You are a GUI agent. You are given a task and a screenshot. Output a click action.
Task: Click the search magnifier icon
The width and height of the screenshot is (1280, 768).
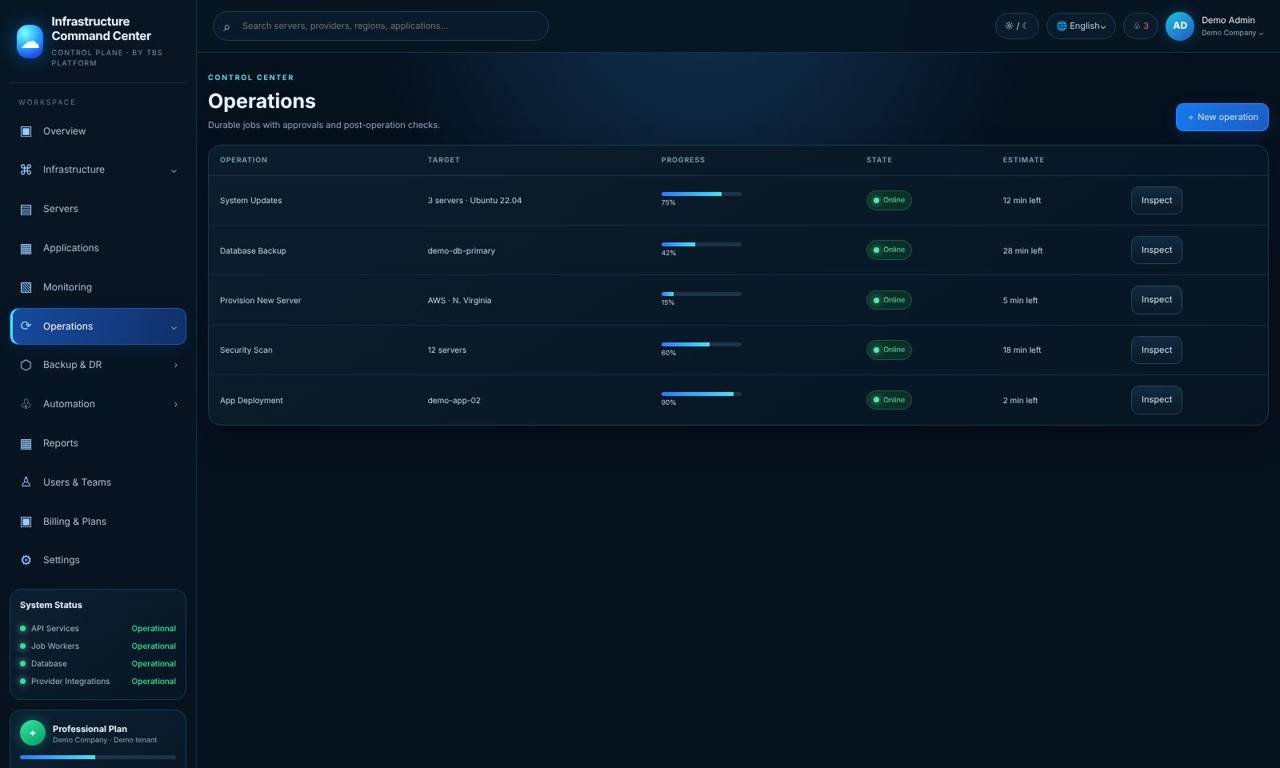227,26
